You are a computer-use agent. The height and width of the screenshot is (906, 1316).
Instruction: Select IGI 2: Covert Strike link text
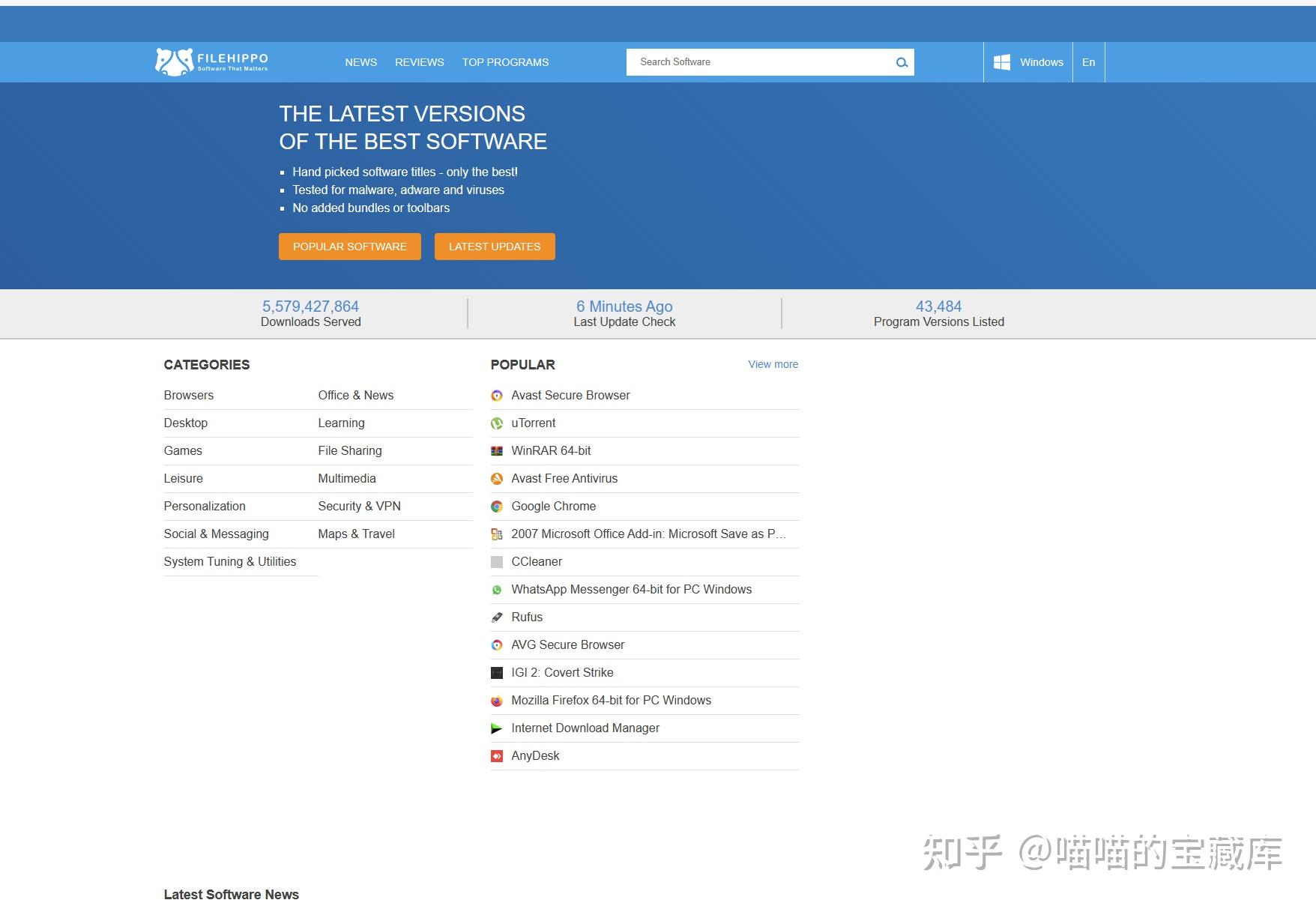coord(562,672)
